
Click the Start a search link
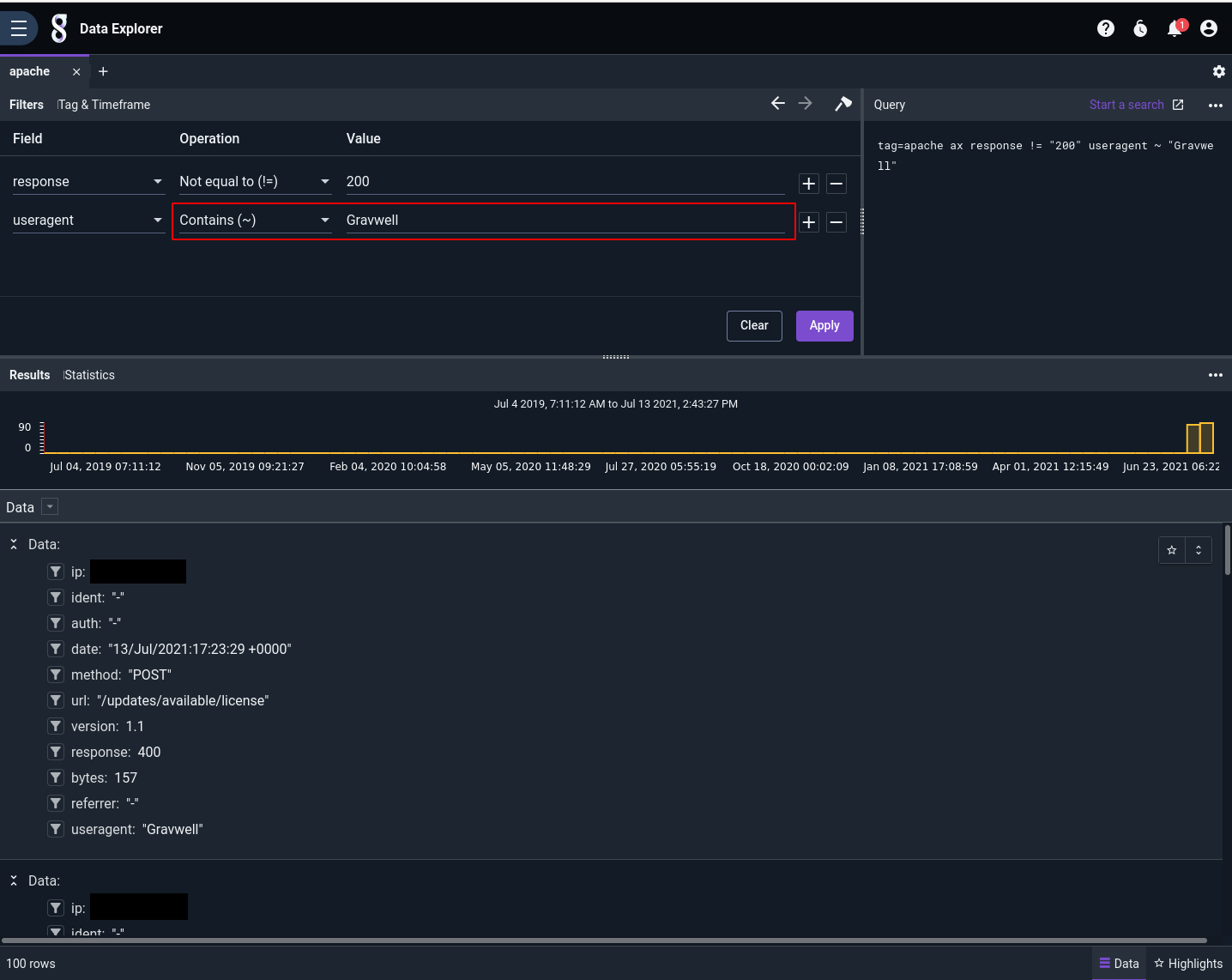pyautogui.click(x=1126, y=105)
